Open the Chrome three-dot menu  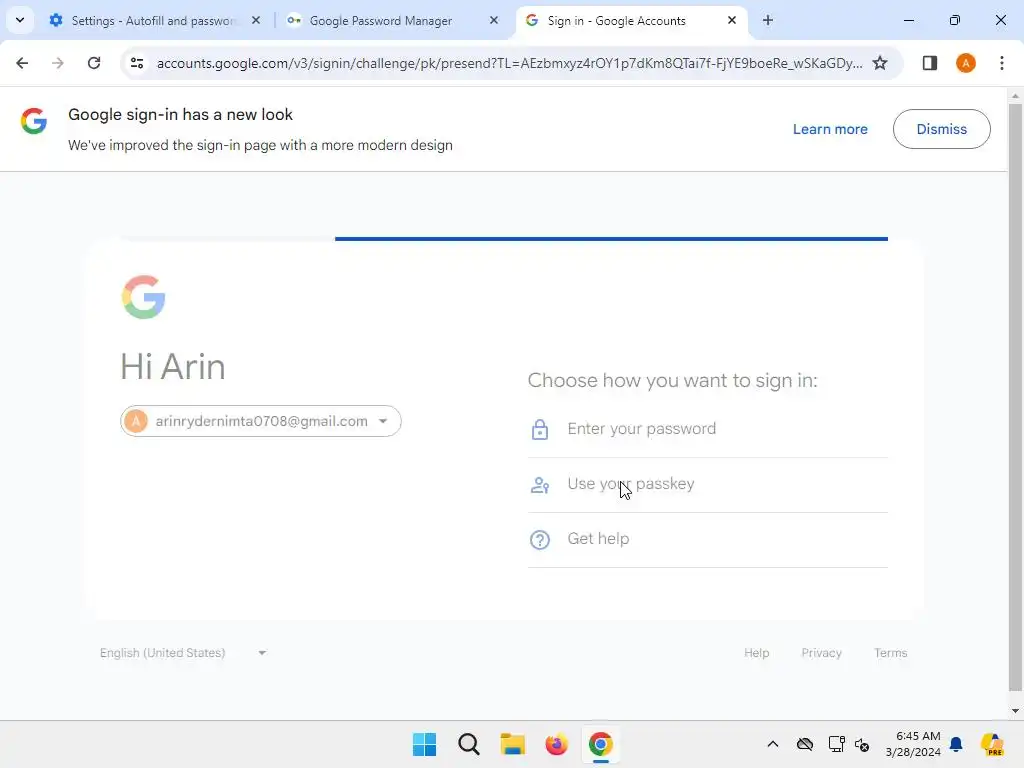pyautogui.click(x=1001, y=63)
